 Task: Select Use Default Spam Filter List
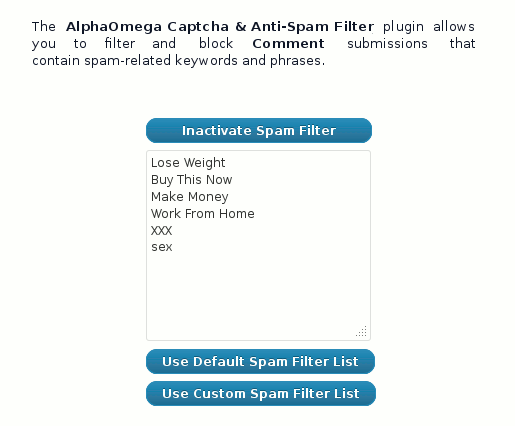(x=260, y=362)
